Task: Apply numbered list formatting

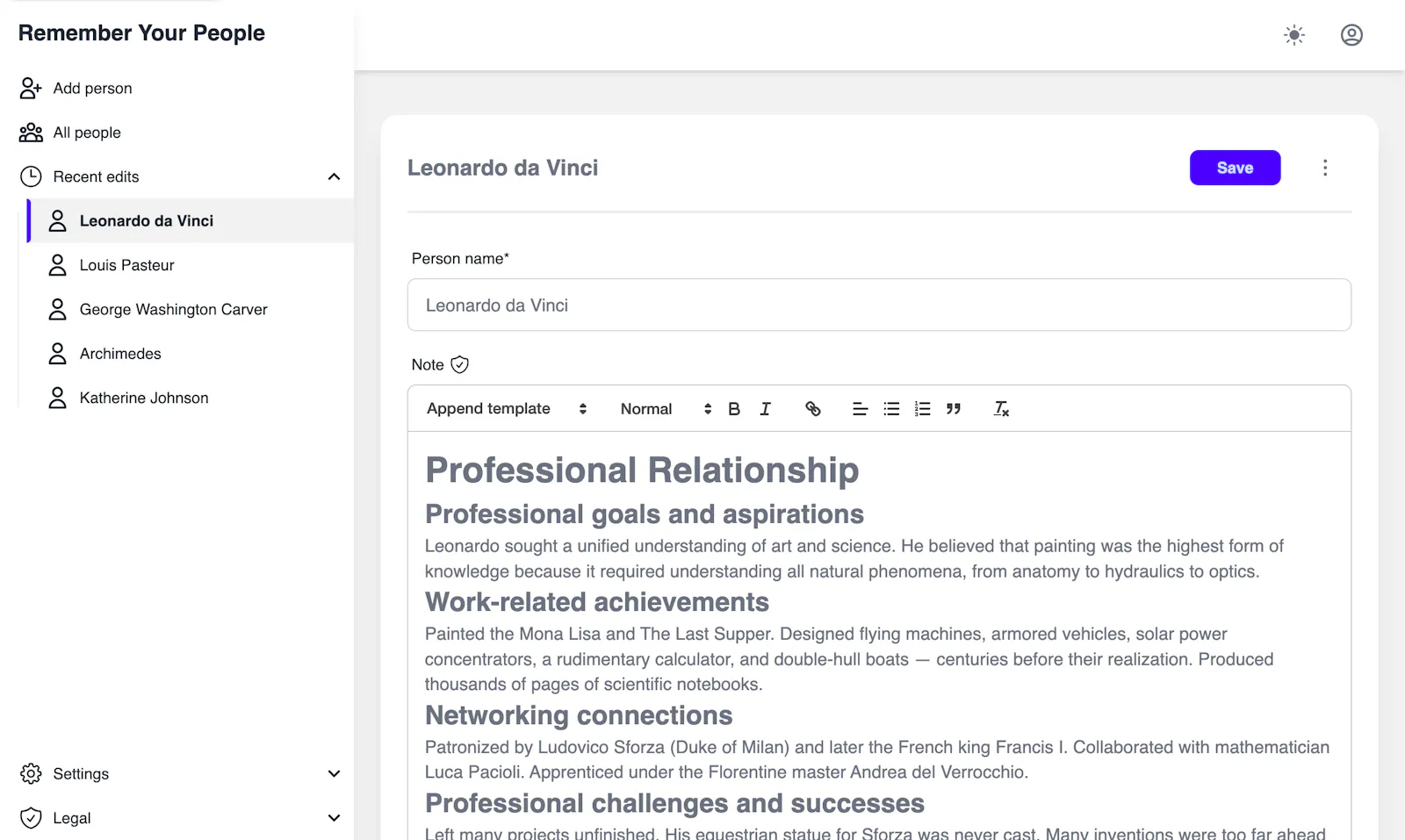Action: [x=922, y=409]
